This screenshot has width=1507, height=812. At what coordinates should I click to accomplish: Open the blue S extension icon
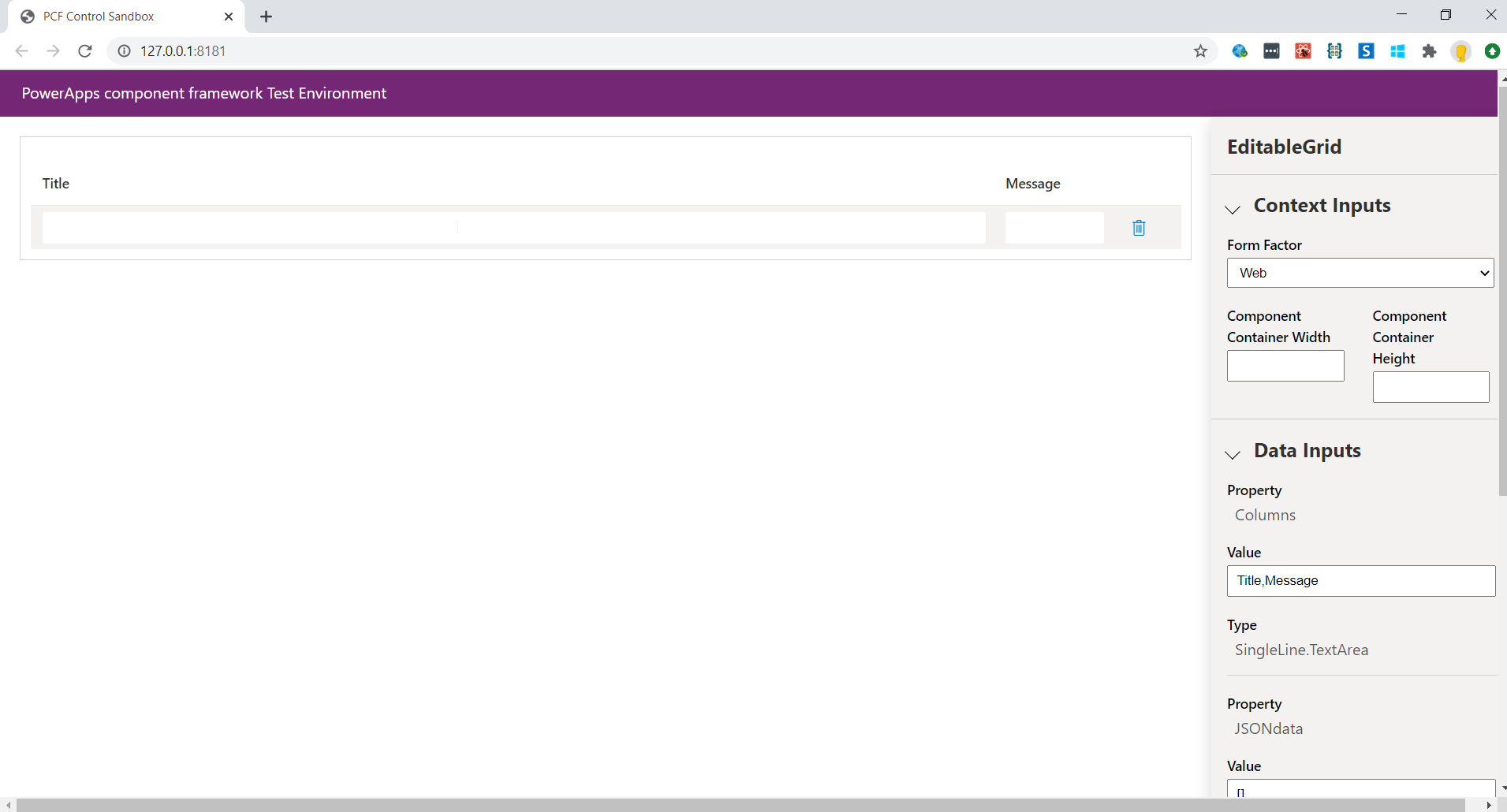[x=1366, y=51]
